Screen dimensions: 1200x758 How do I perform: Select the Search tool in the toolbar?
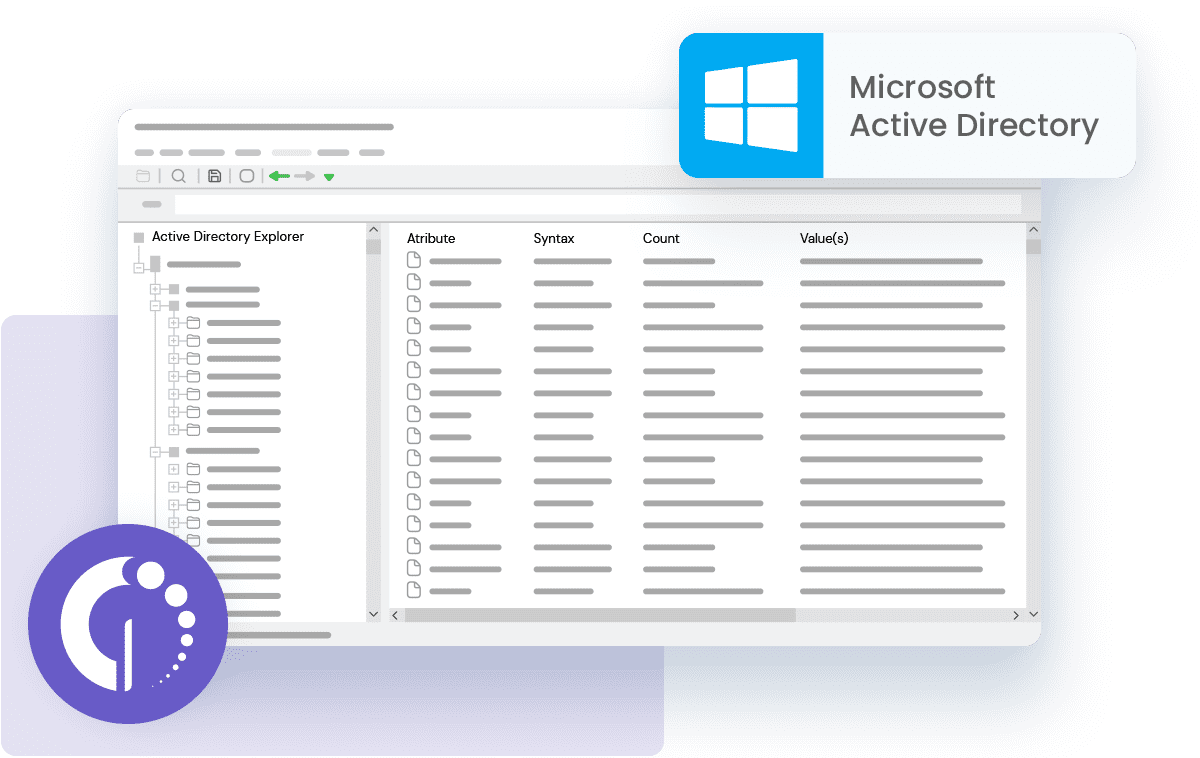(x=179, y=175)
